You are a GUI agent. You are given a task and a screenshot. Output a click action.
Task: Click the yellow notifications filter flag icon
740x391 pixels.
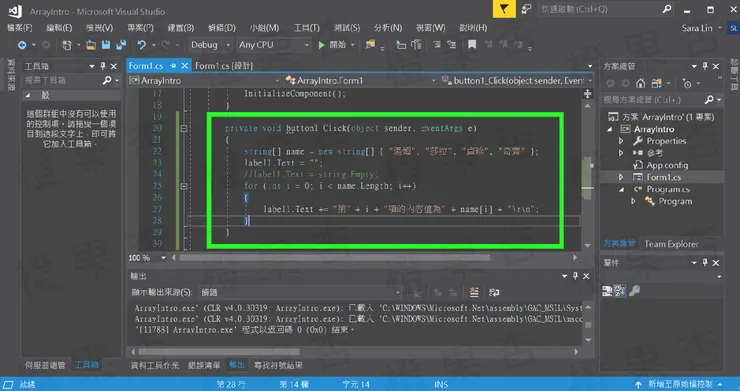(x=504, y=9)
